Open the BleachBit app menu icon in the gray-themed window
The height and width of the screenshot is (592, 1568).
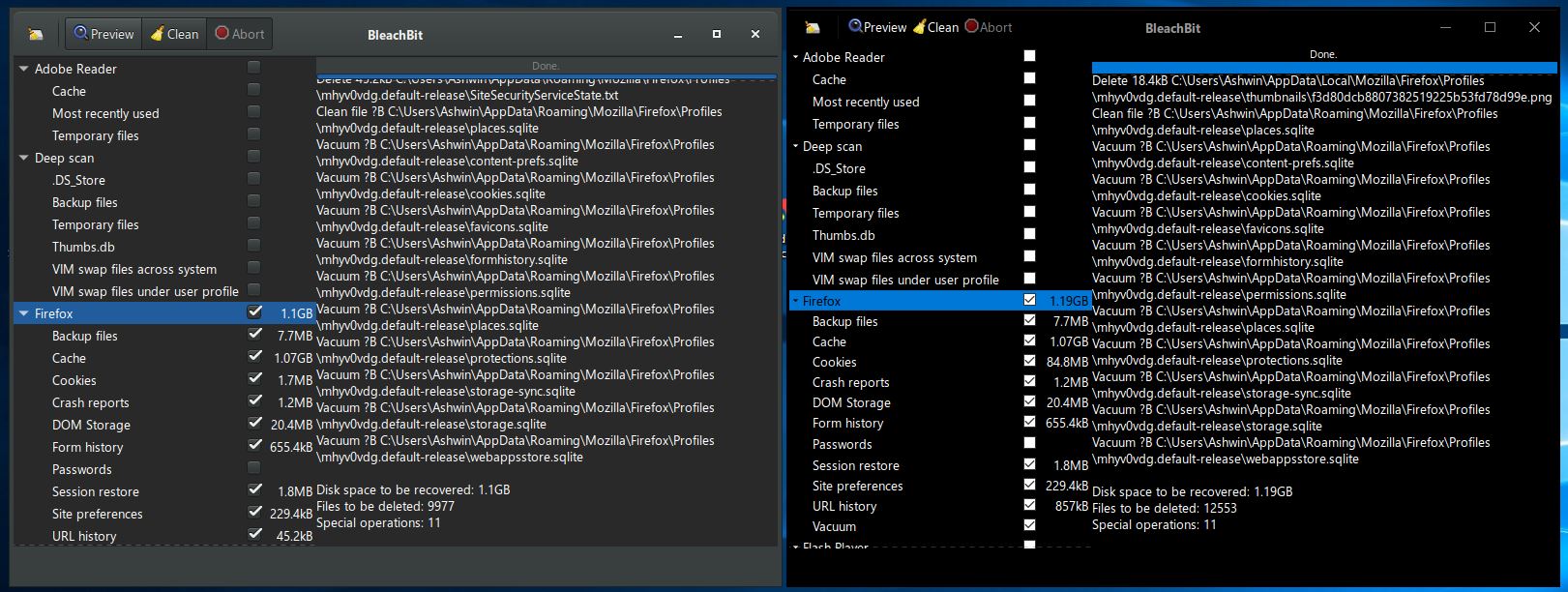coord(36,34)
